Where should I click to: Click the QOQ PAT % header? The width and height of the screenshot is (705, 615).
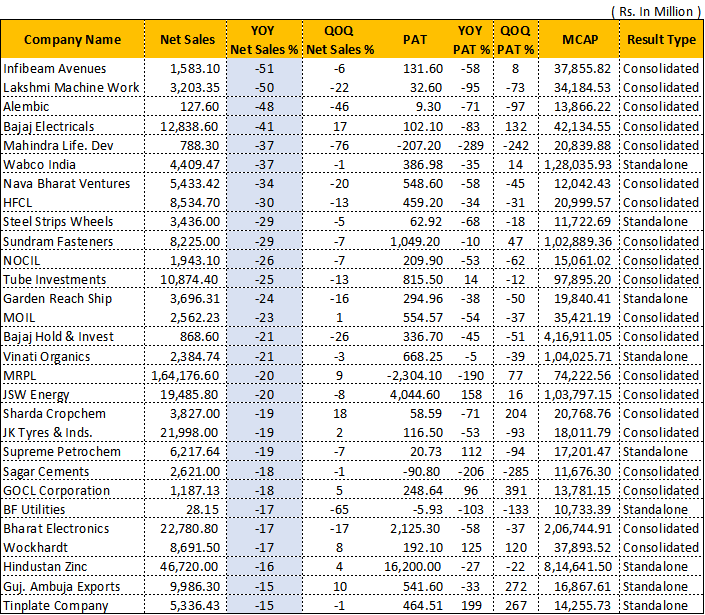[515, 40]
